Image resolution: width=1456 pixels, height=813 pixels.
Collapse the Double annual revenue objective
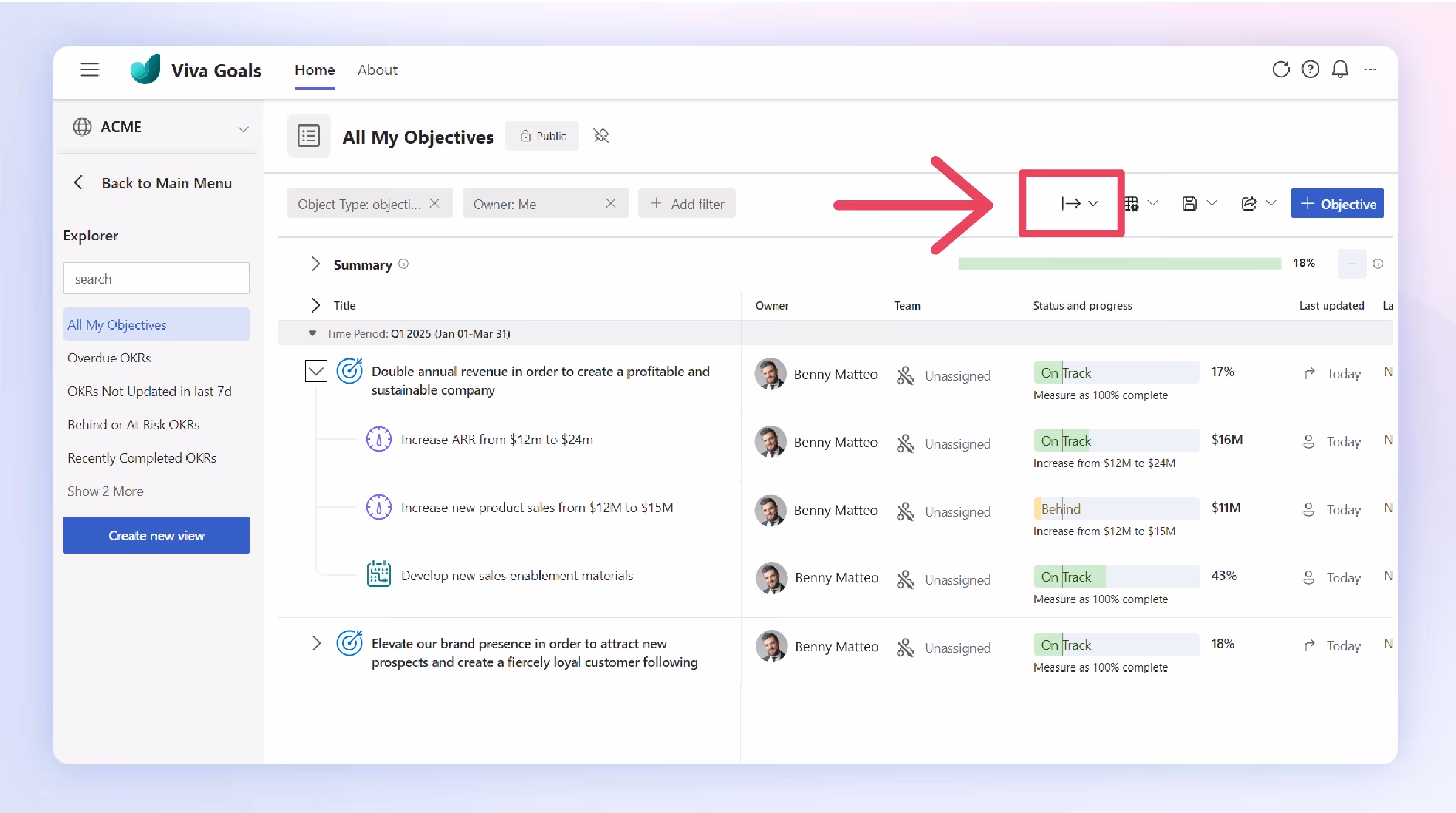tap(316, 371)
